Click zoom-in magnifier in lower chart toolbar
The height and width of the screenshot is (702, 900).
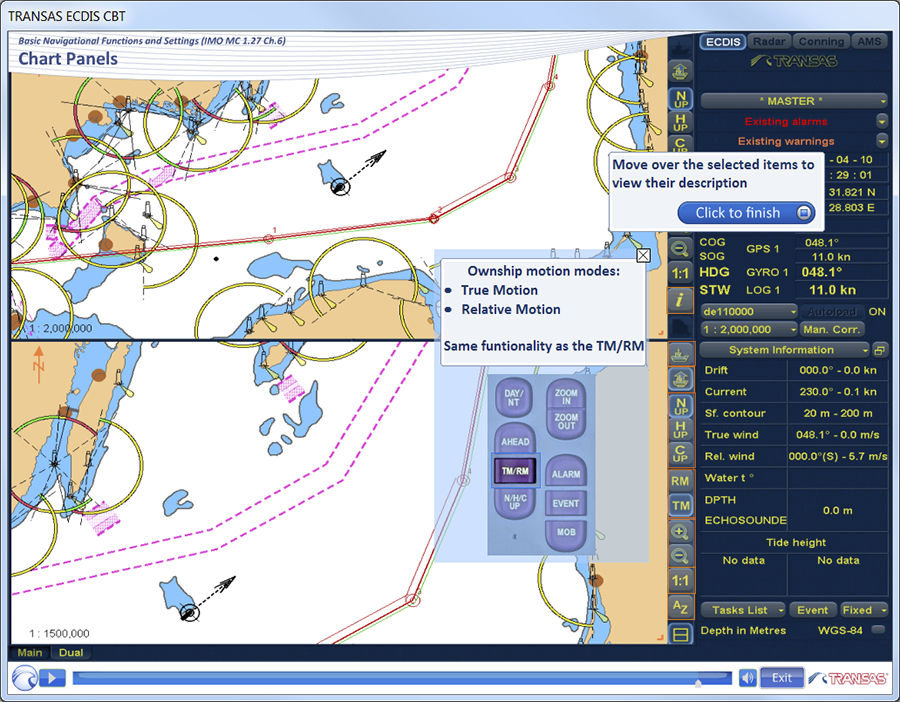(x=681, y=532)
